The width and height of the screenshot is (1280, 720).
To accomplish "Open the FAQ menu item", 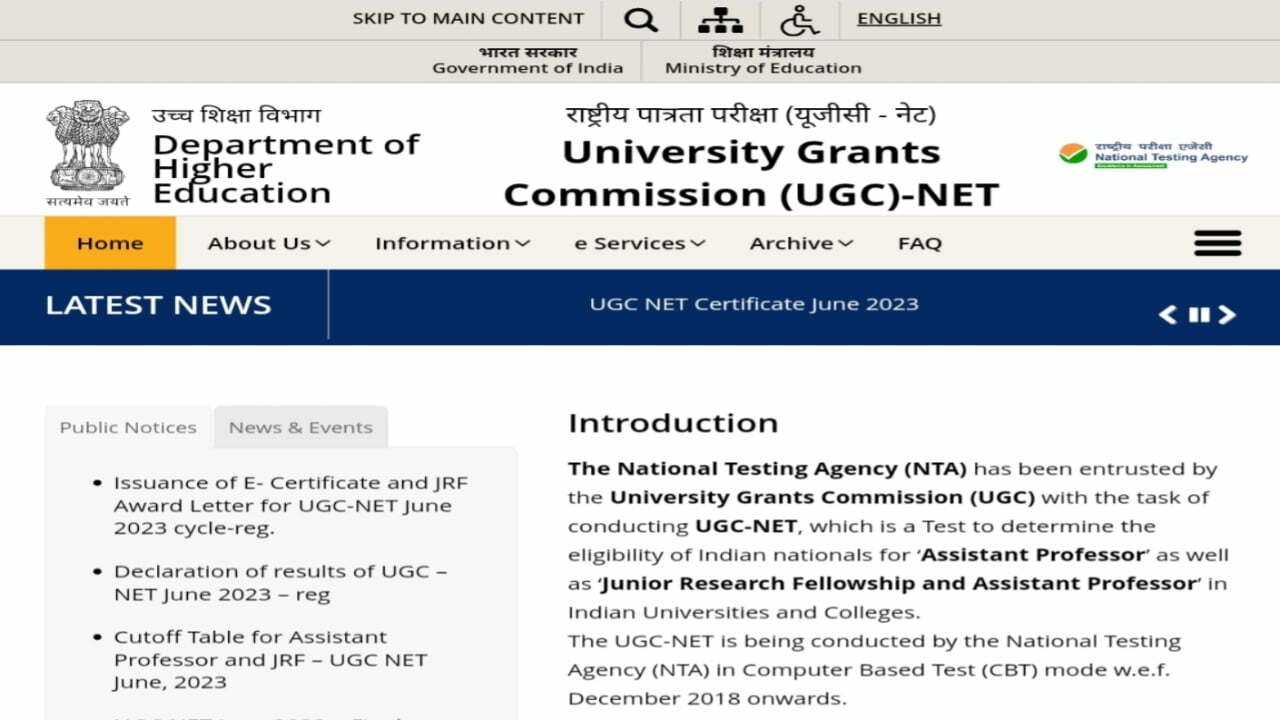I will (x=920, y=243).
